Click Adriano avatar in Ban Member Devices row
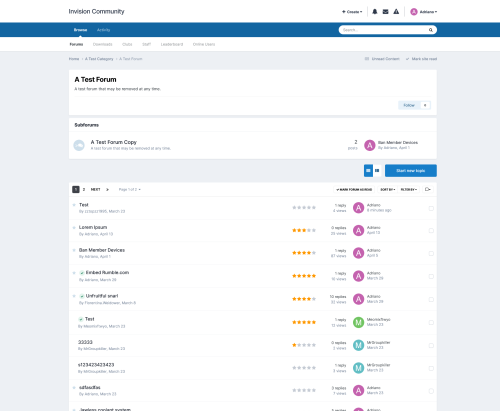This screenshot has height=411, width=500. pos(358,253)
